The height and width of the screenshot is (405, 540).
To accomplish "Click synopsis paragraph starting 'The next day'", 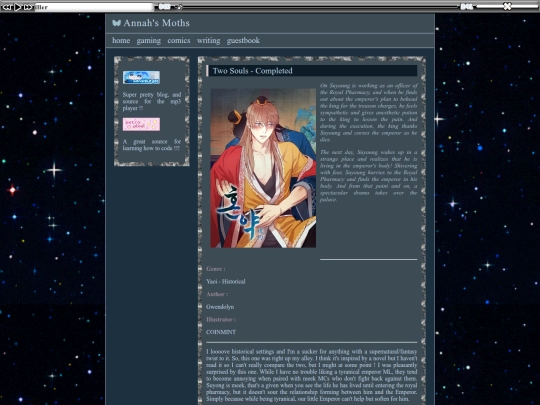I will coord(368,176).
